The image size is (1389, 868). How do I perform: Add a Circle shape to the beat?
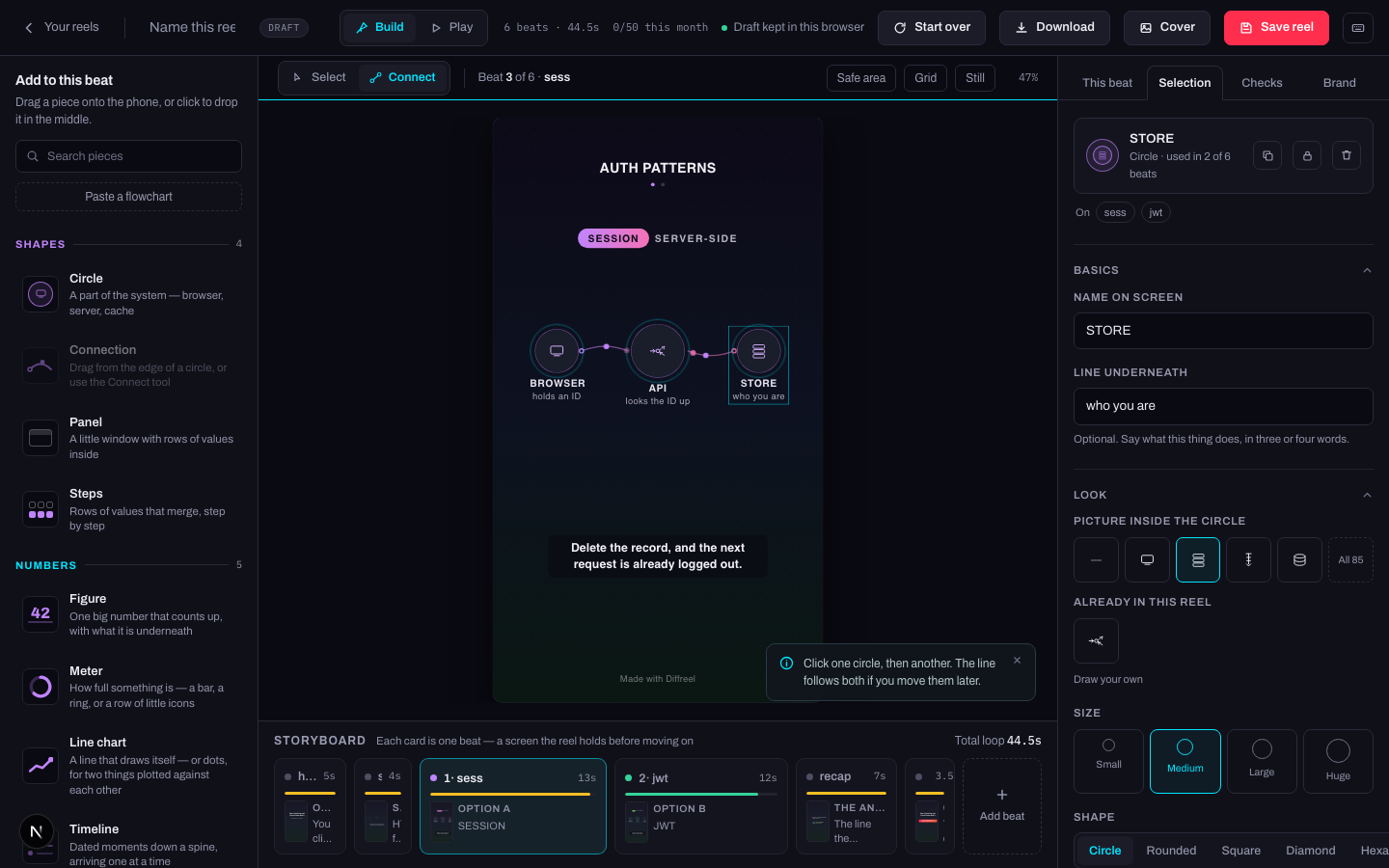pyautogui.click(x=129, y=294)
